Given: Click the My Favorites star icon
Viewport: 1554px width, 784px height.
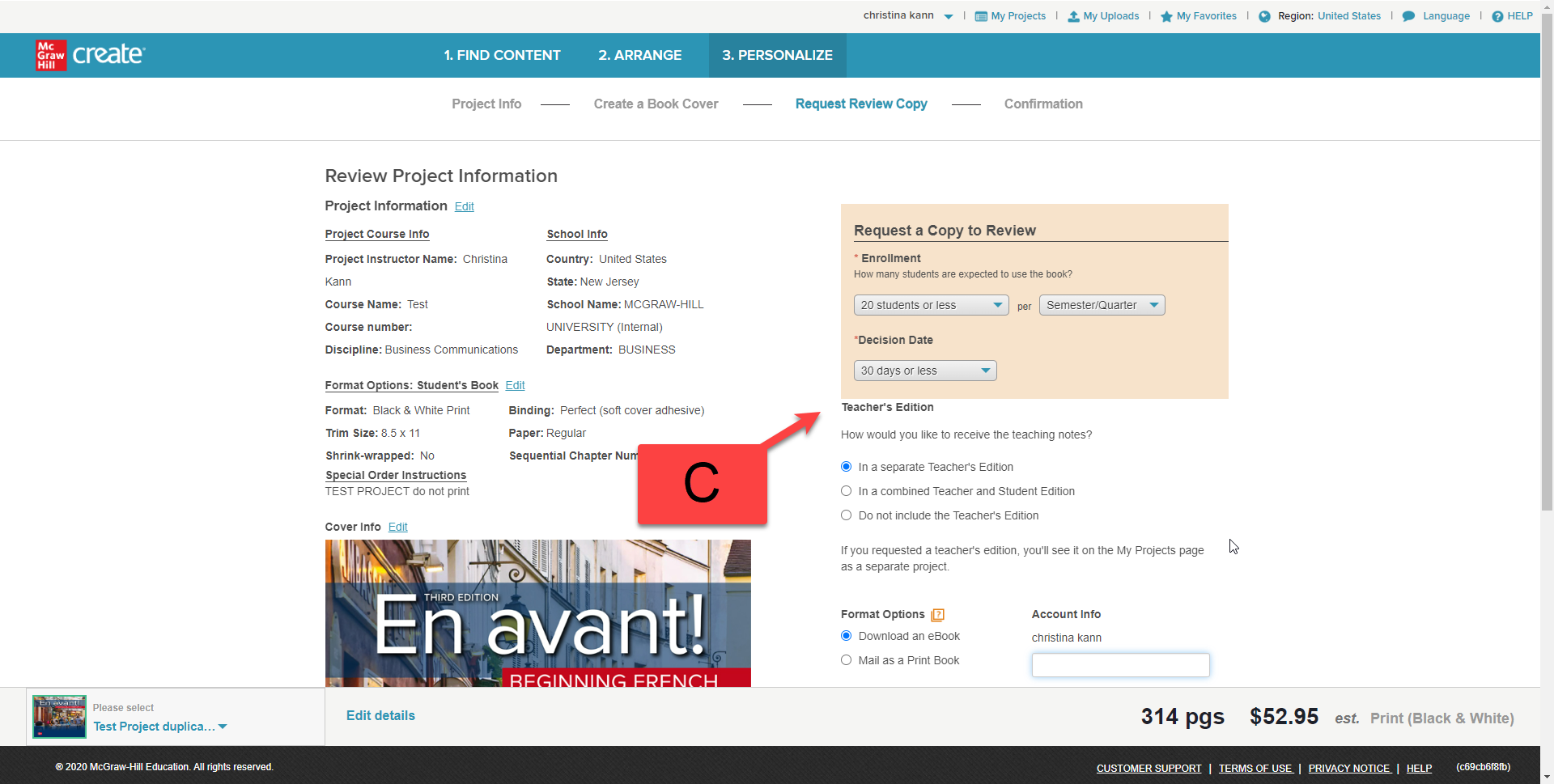Looking at the screenshot, I should [x=1166, y=16].
